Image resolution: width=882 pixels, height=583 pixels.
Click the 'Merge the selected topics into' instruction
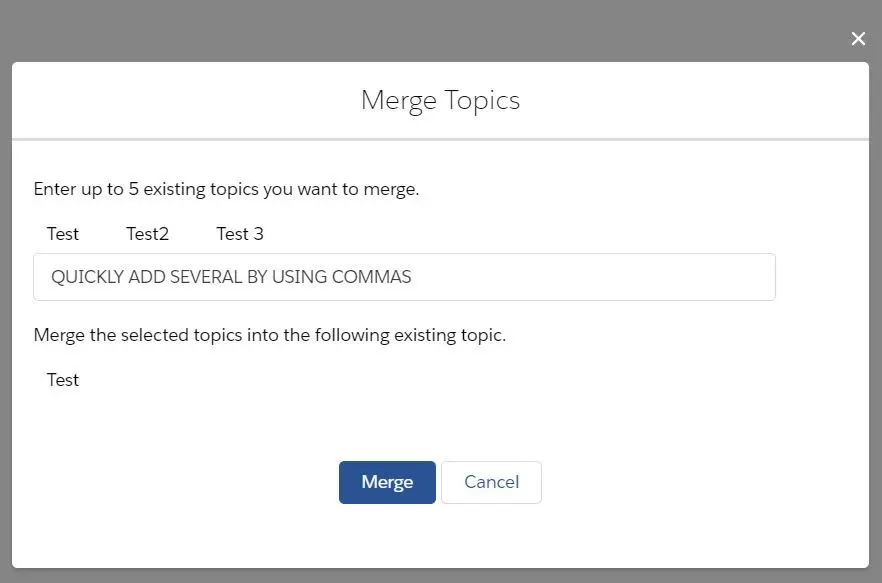(x=270, y=335)
